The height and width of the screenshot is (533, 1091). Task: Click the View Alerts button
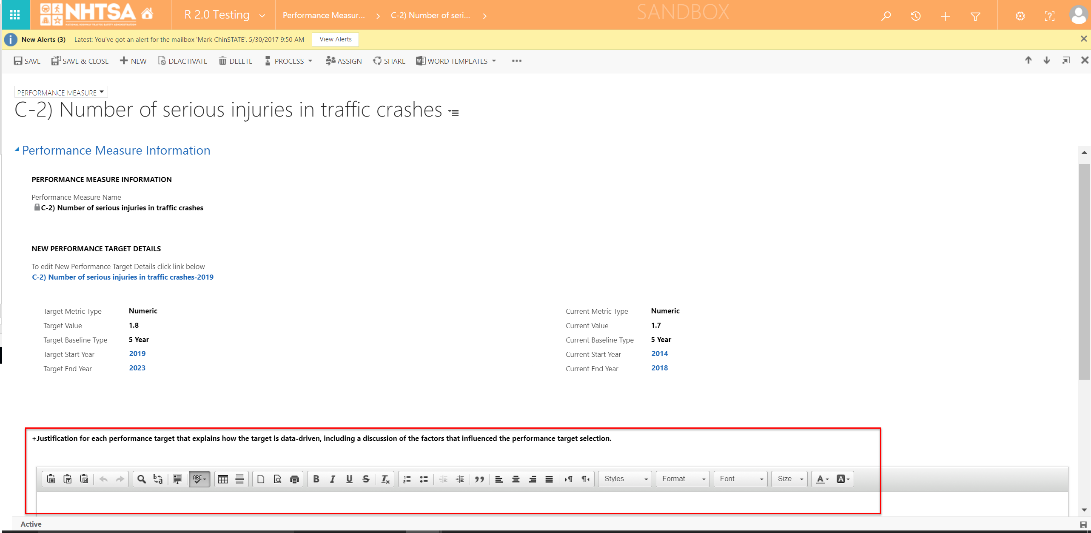coord(334,38)
